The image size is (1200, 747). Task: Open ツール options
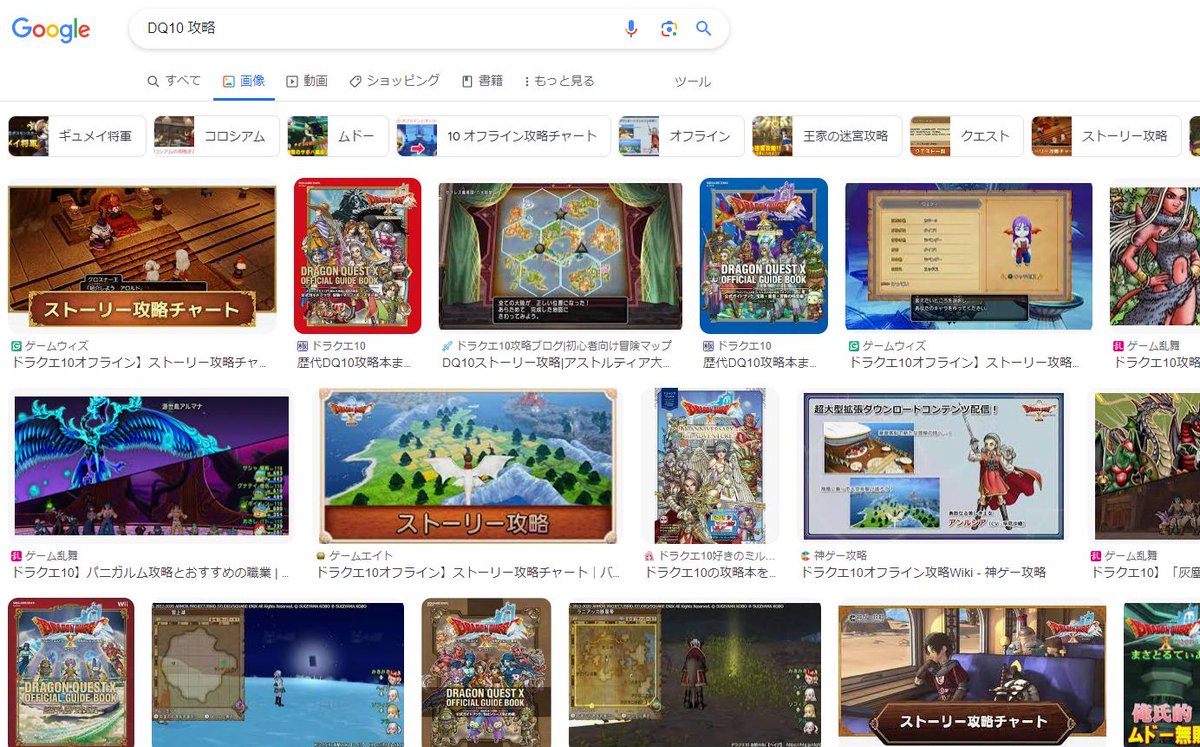click(x=693, y=82)
